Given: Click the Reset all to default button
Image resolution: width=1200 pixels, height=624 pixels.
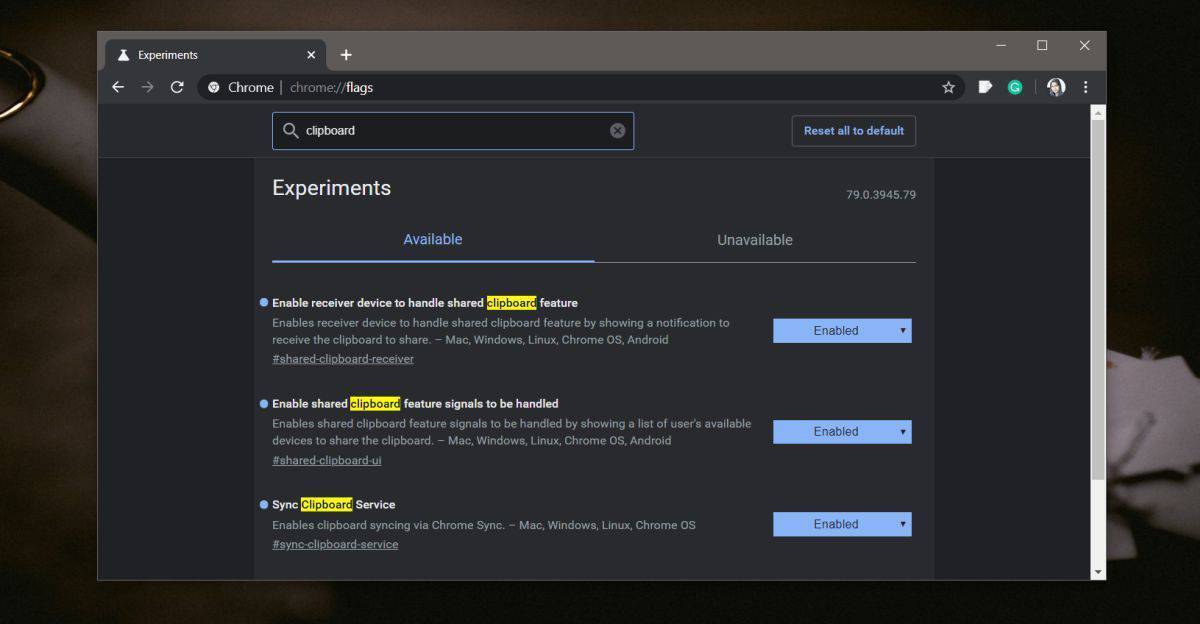Looking at the screenshot, I should 853,130.
